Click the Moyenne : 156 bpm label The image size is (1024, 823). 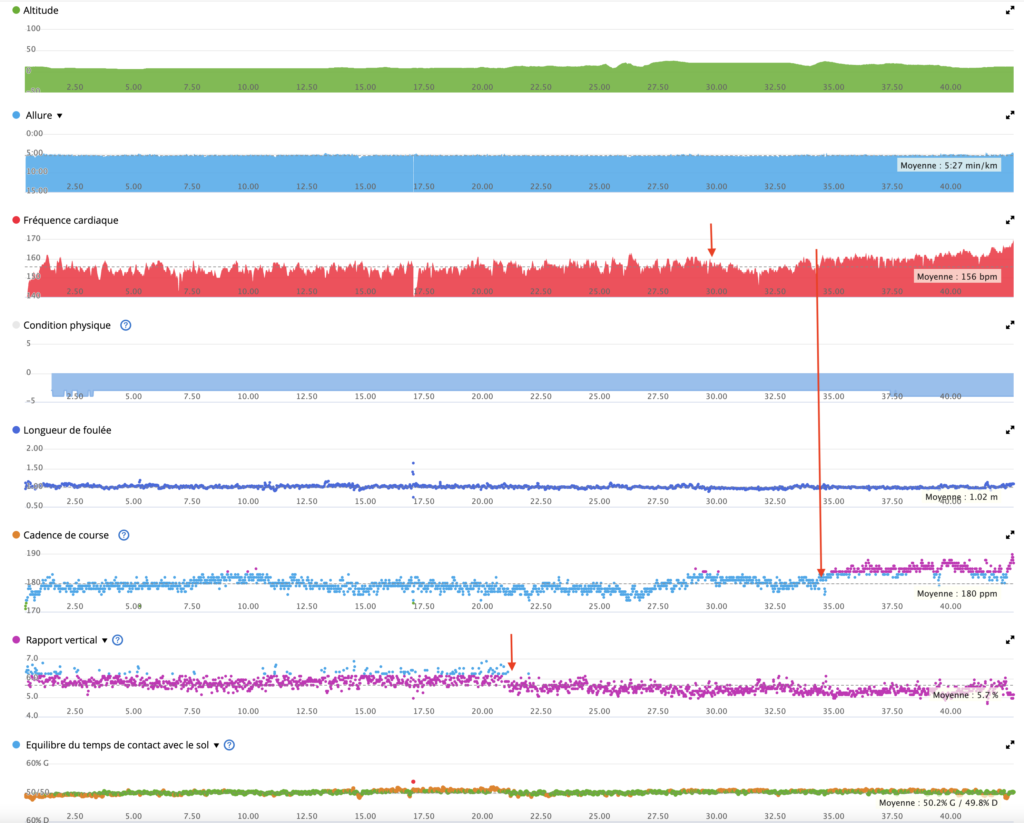[x=957, y=276]
